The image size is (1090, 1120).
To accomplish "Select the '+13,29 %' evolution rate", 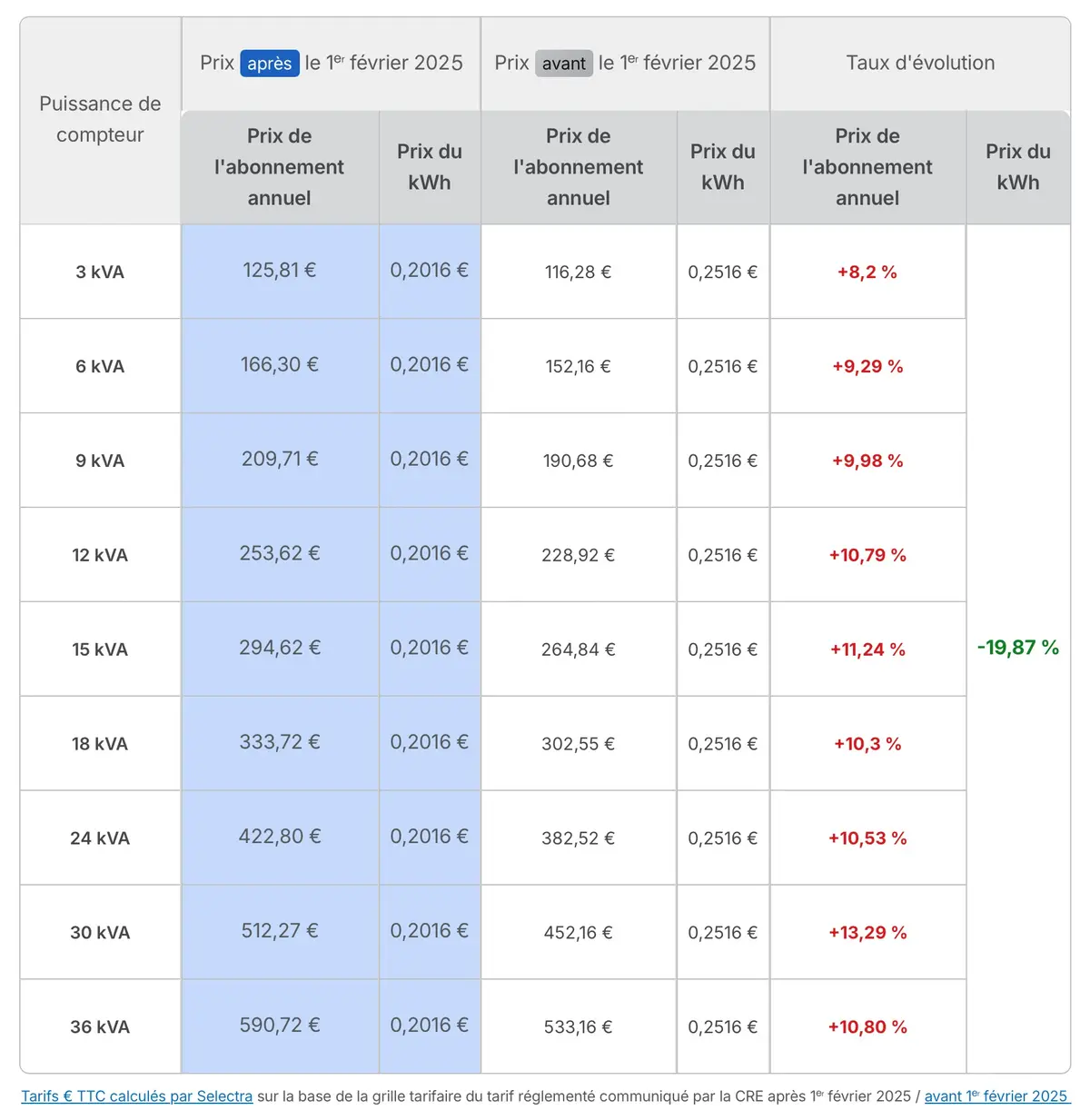I will 867,933.
